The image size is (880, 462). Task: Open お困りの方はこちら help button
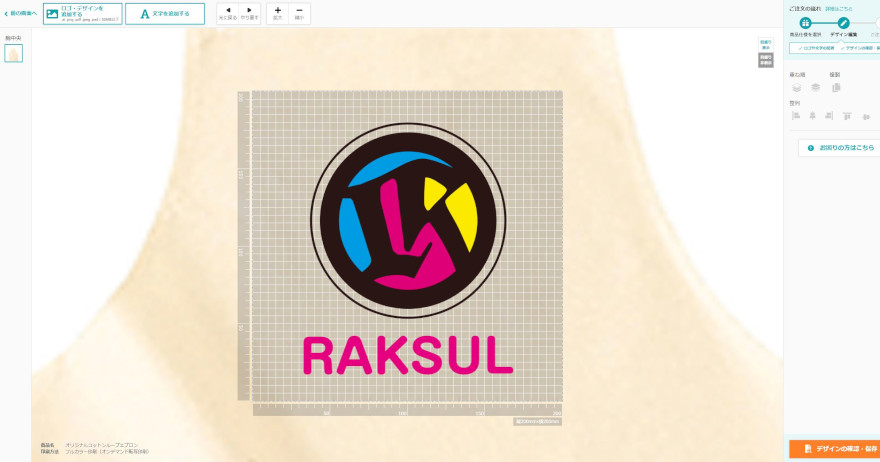pyautogui.click(x=840, y=148)
